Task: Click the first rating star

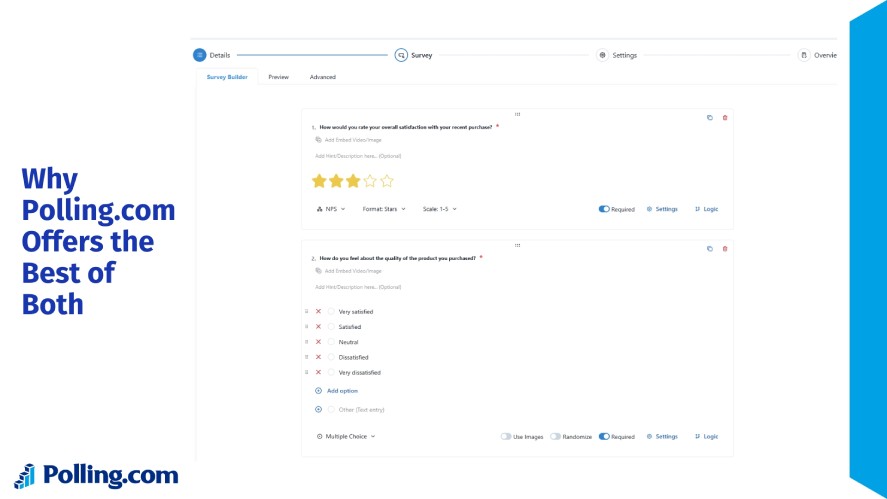Action: [319, 181]
